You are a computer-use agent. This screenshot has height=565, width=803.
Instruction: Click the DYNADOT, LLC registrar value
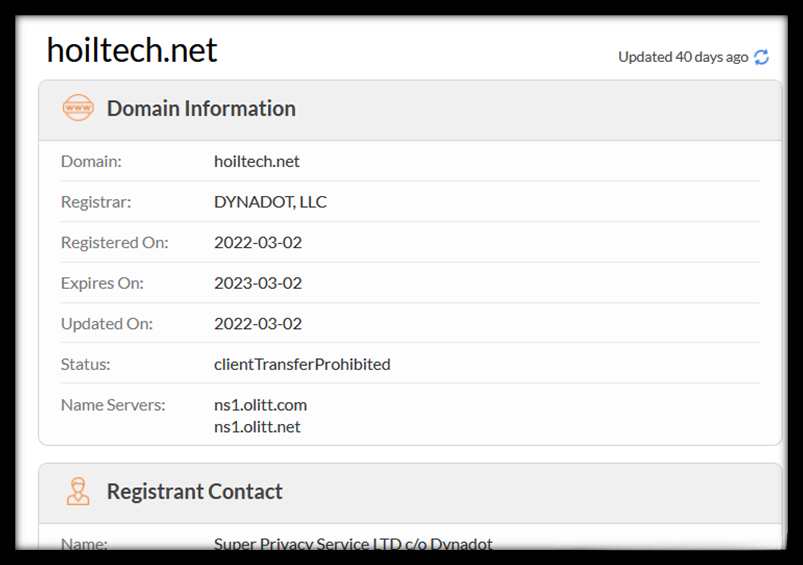(270, 202)
